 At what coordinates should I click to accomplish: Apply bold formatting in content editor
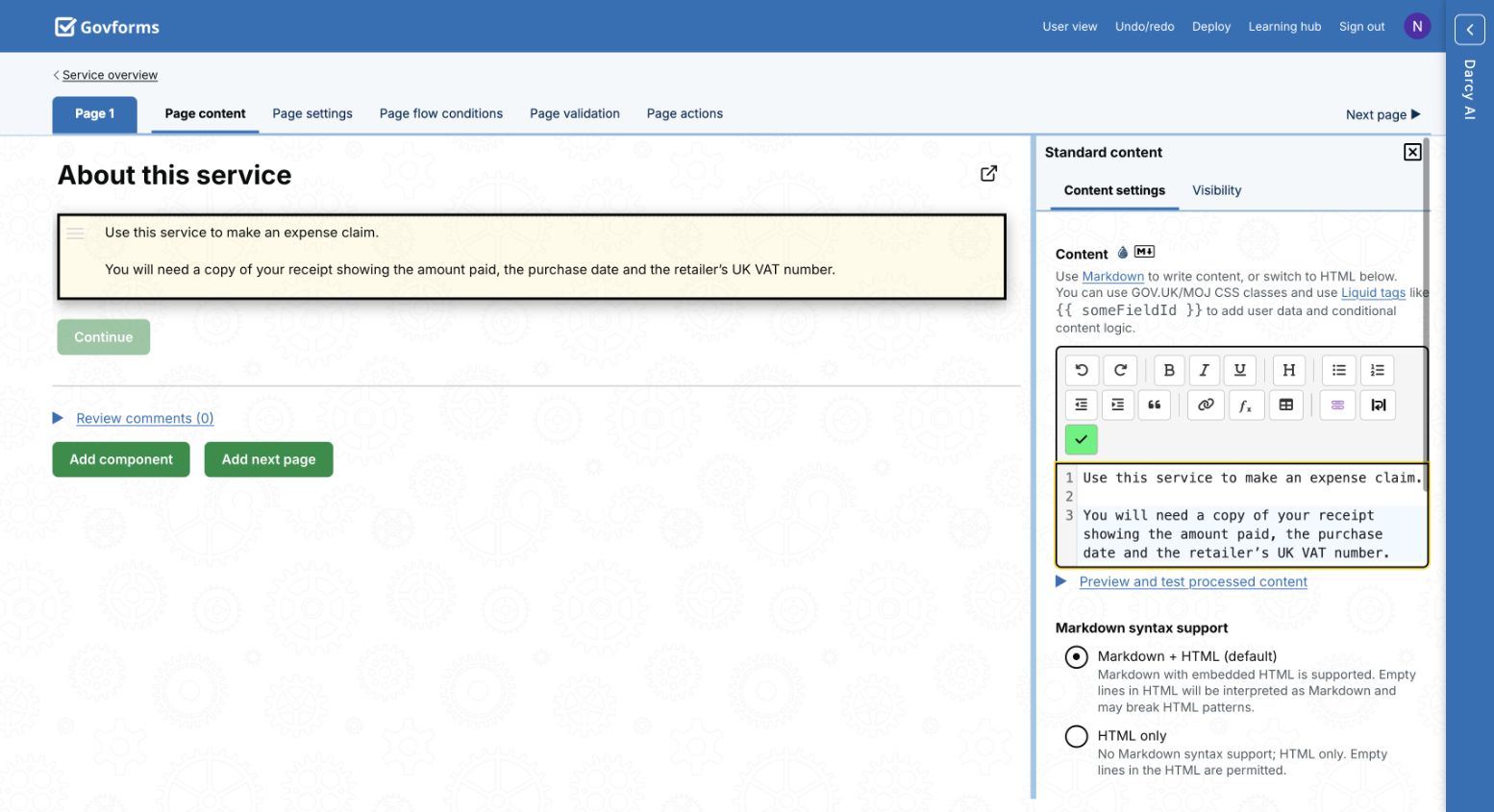[x=1169, y=370]
